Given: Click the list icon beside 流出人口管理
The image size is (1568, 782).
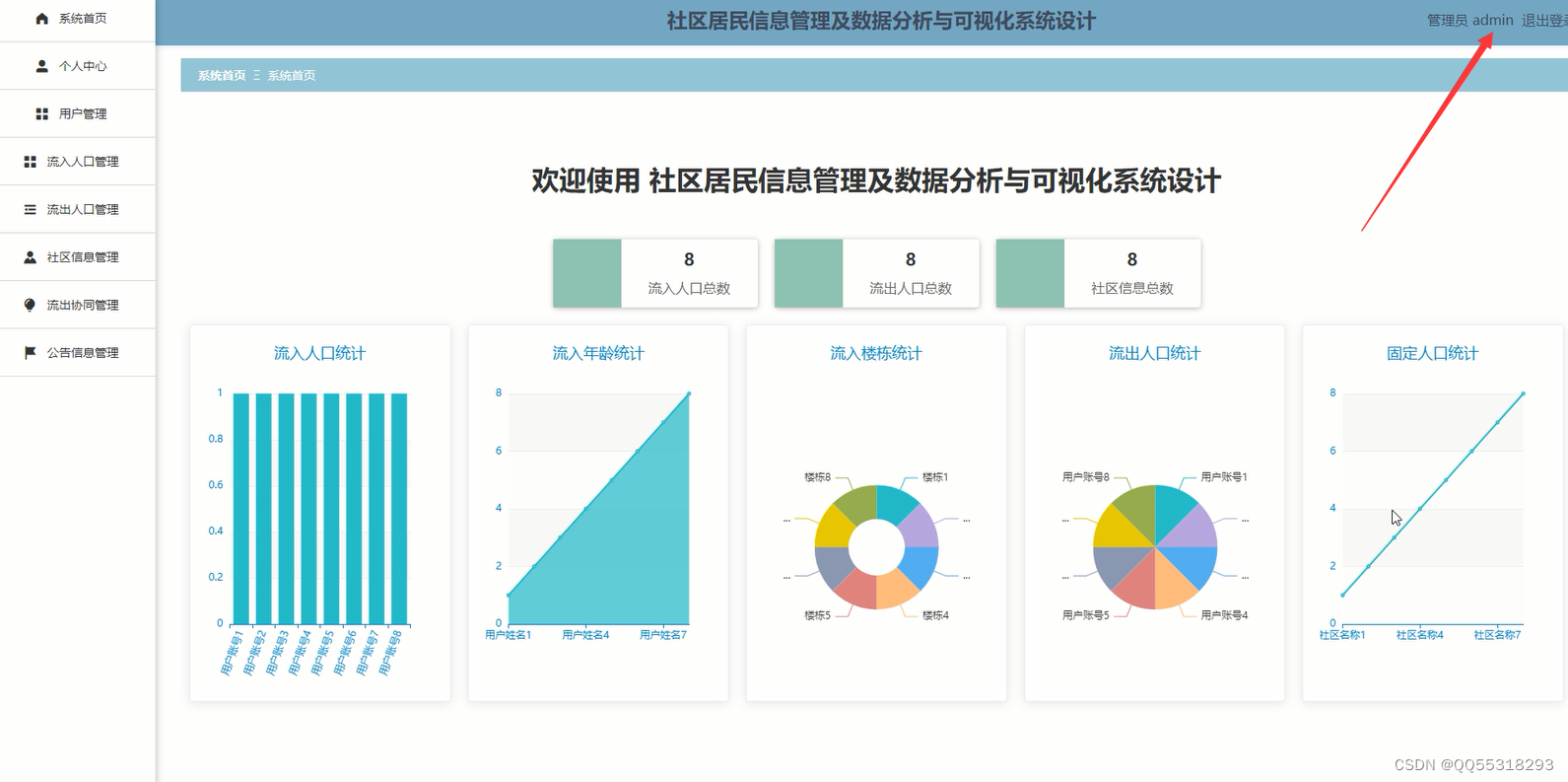Looking at the screenshot, I should [30, 209].
